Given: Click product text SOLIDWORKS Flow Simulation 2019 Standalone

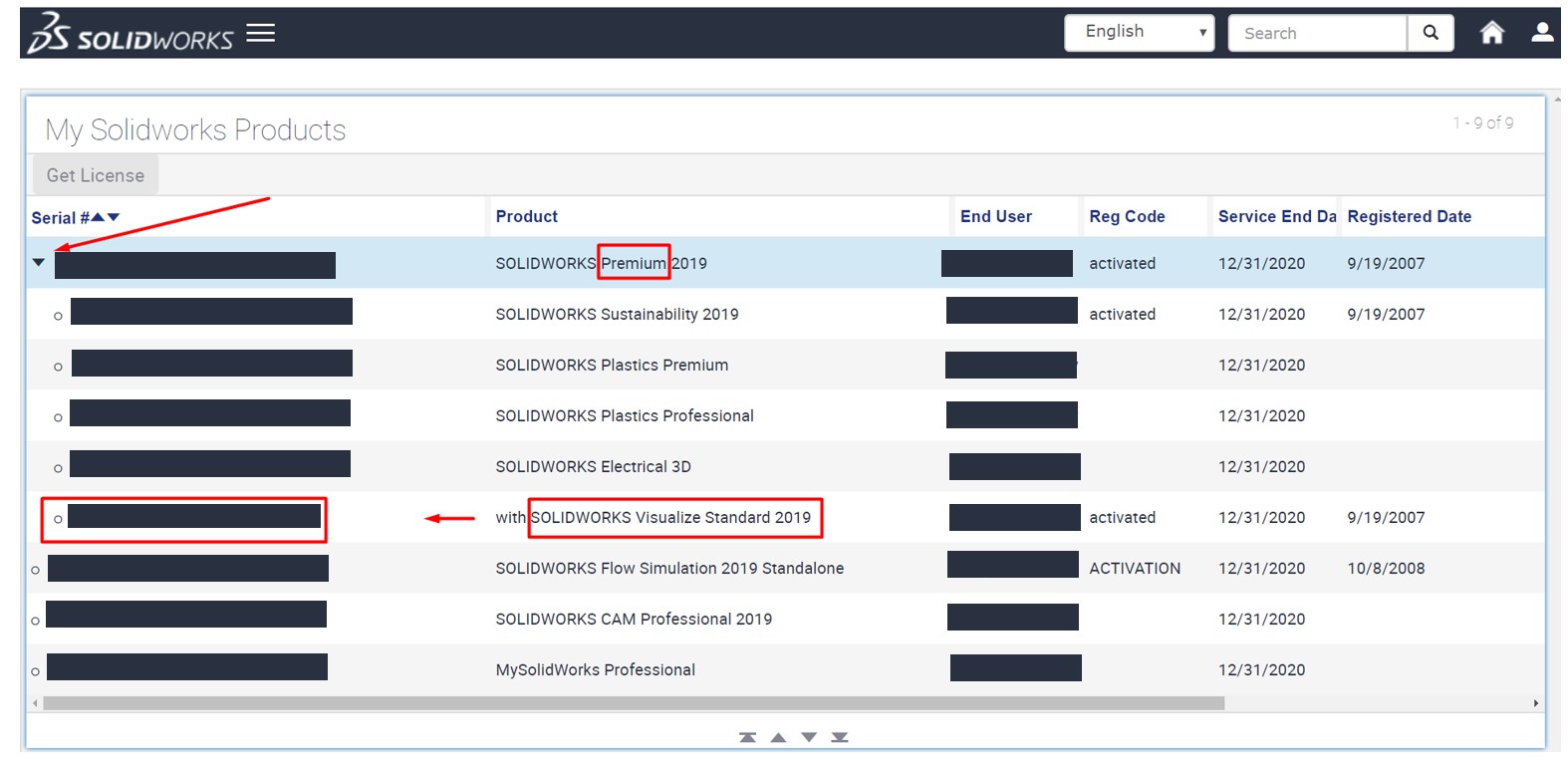Looking at the screenshot, I should [x=669, y=568].
